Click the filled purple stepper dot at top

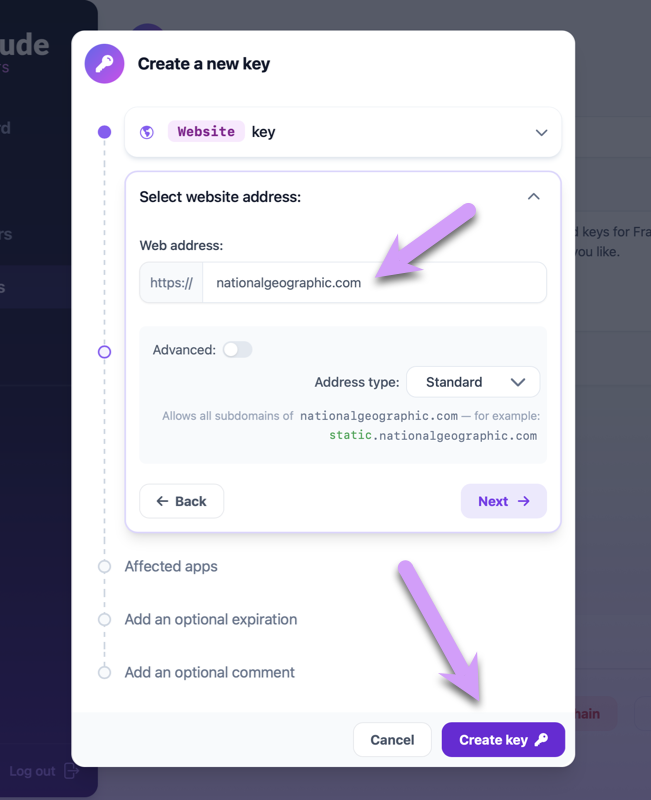pos(104,131)
